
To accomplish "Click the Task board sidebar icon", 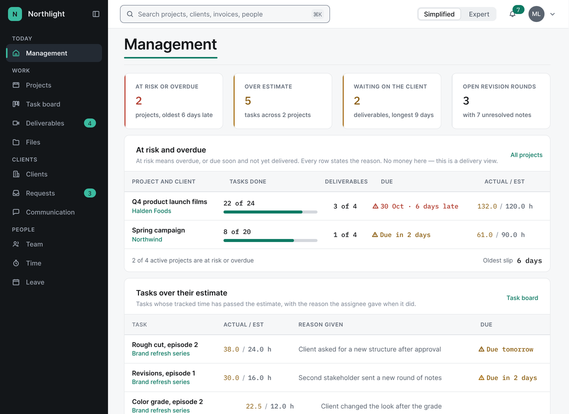I will click(x=16, y=104).
